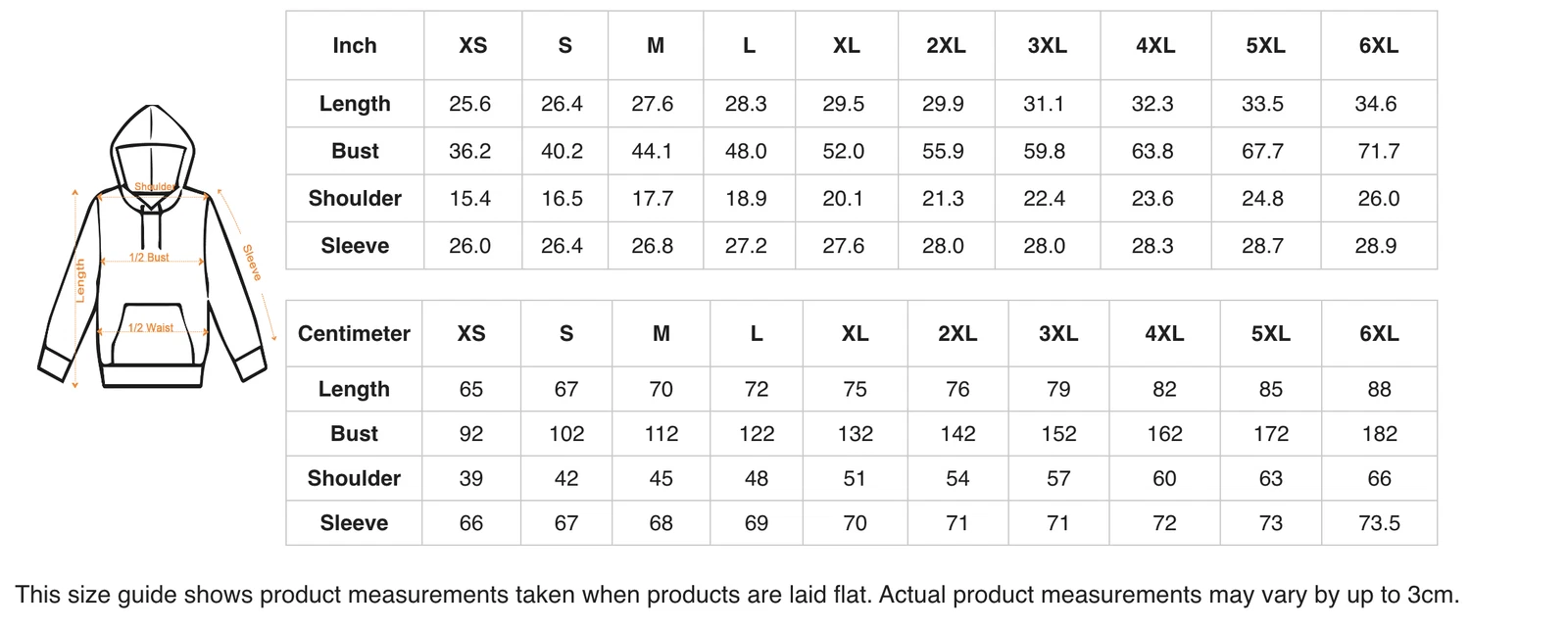The width and height of the screenshot is (1568, 629).
Task: Click the 6XL column header in Inch table
Action: pyautogui.click(x=1378, y=46)
